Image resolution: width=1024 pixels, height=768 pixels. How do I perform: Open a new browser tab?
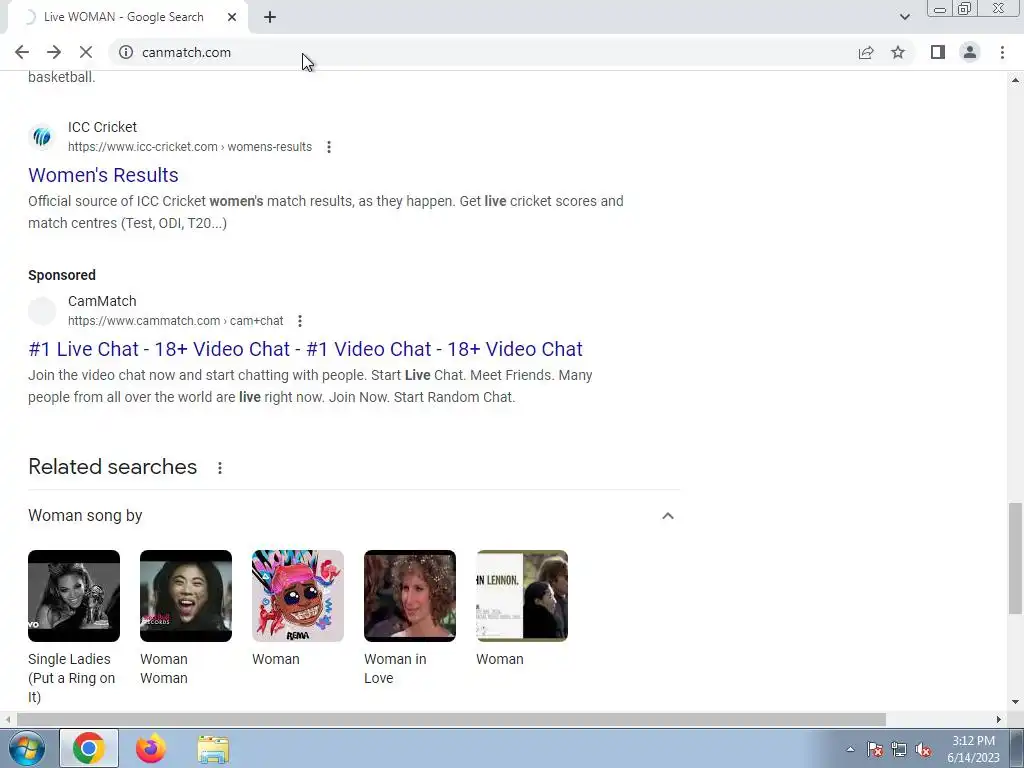click(270, 17)
